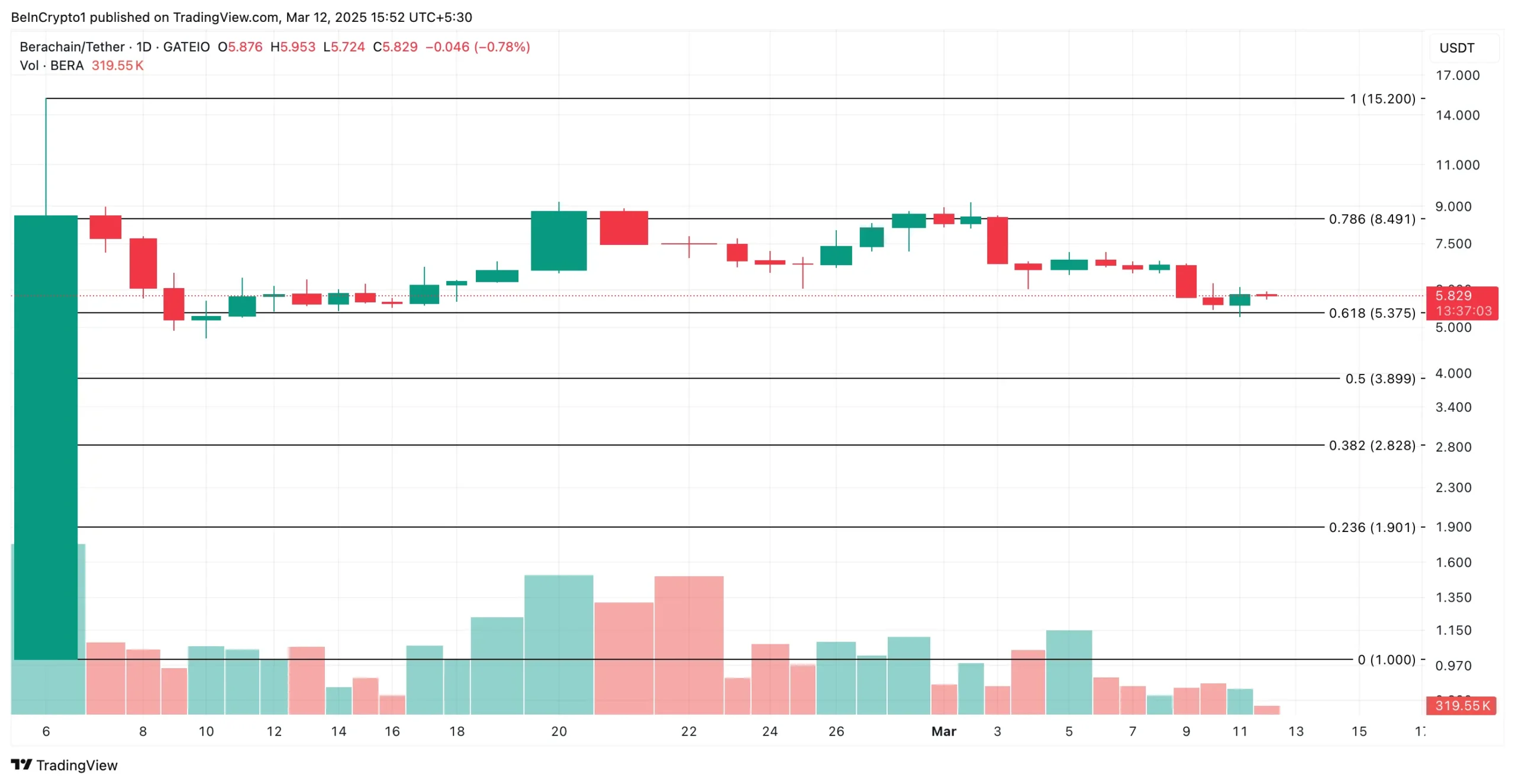Screen dimensions: 1515x784
Task: Click the Fibonacci 1 (15.200) level label
Action: click(1382, 99)
